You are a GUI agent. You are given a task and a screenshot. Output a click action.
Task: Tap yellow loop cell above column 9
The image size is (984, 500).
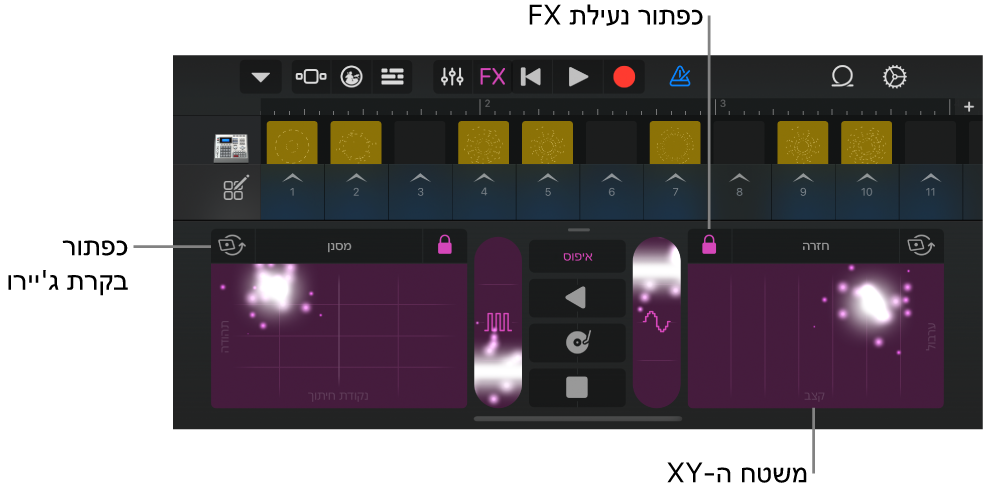click(803, 142)
